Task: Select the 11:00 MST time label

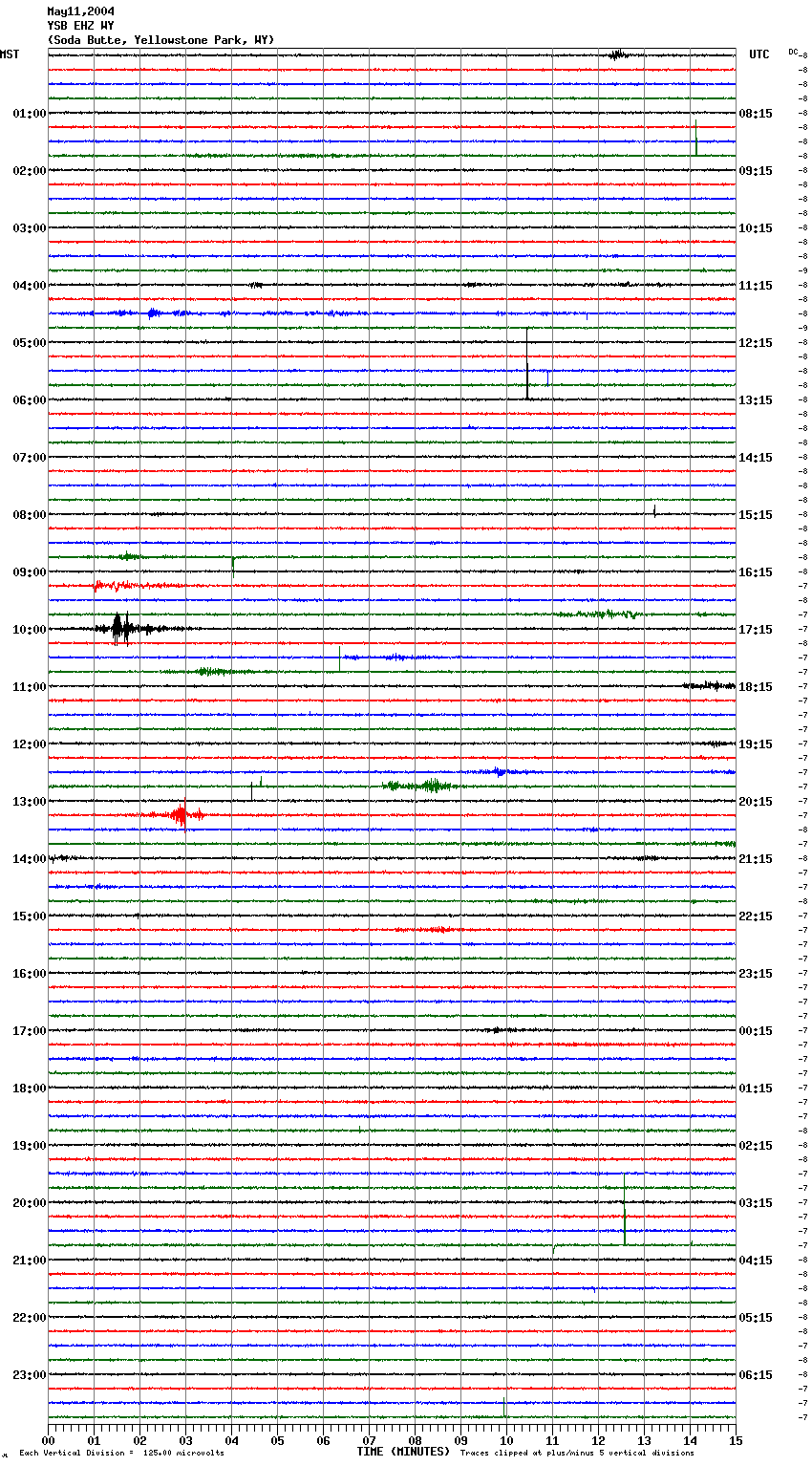Action: coord(30,687)
